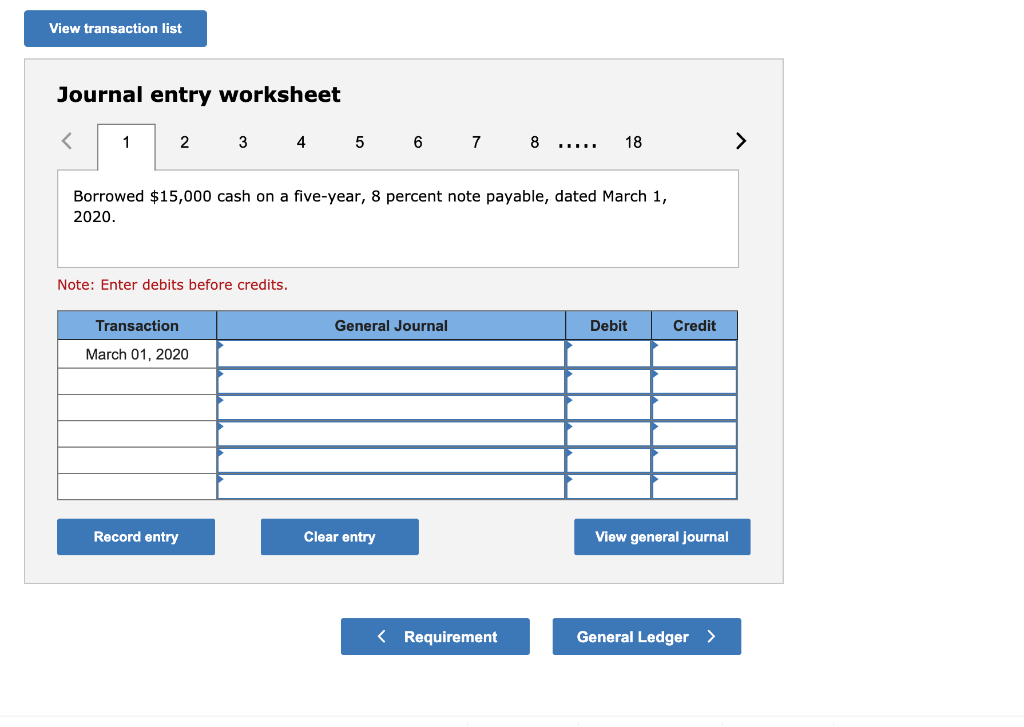Image resolution: width=1024 pixels, height=727 pixels.
Task: Open the fifth row General Journal account field
Action: click(x=391, y=460)
